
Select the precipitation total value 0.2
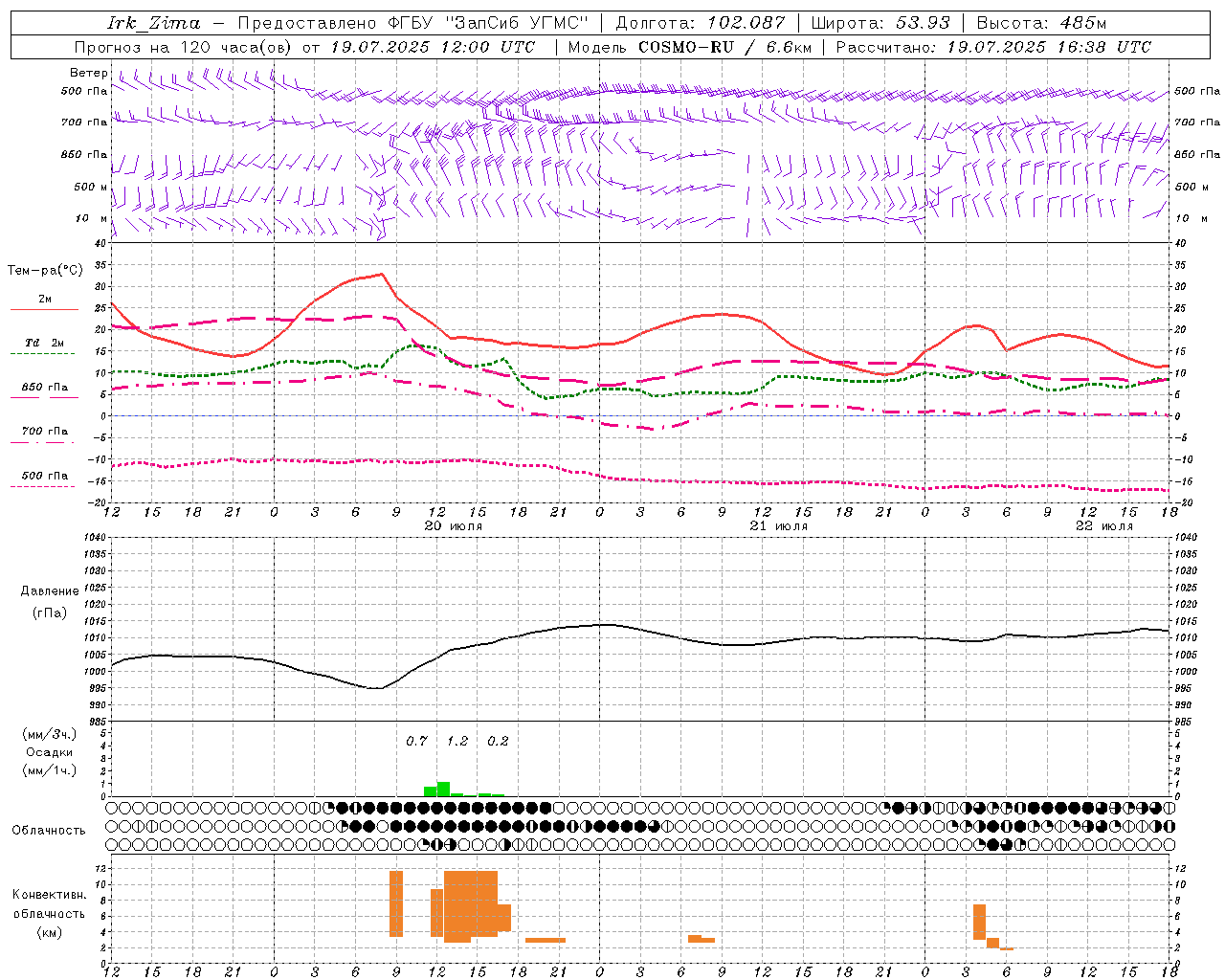coord(498,741)
